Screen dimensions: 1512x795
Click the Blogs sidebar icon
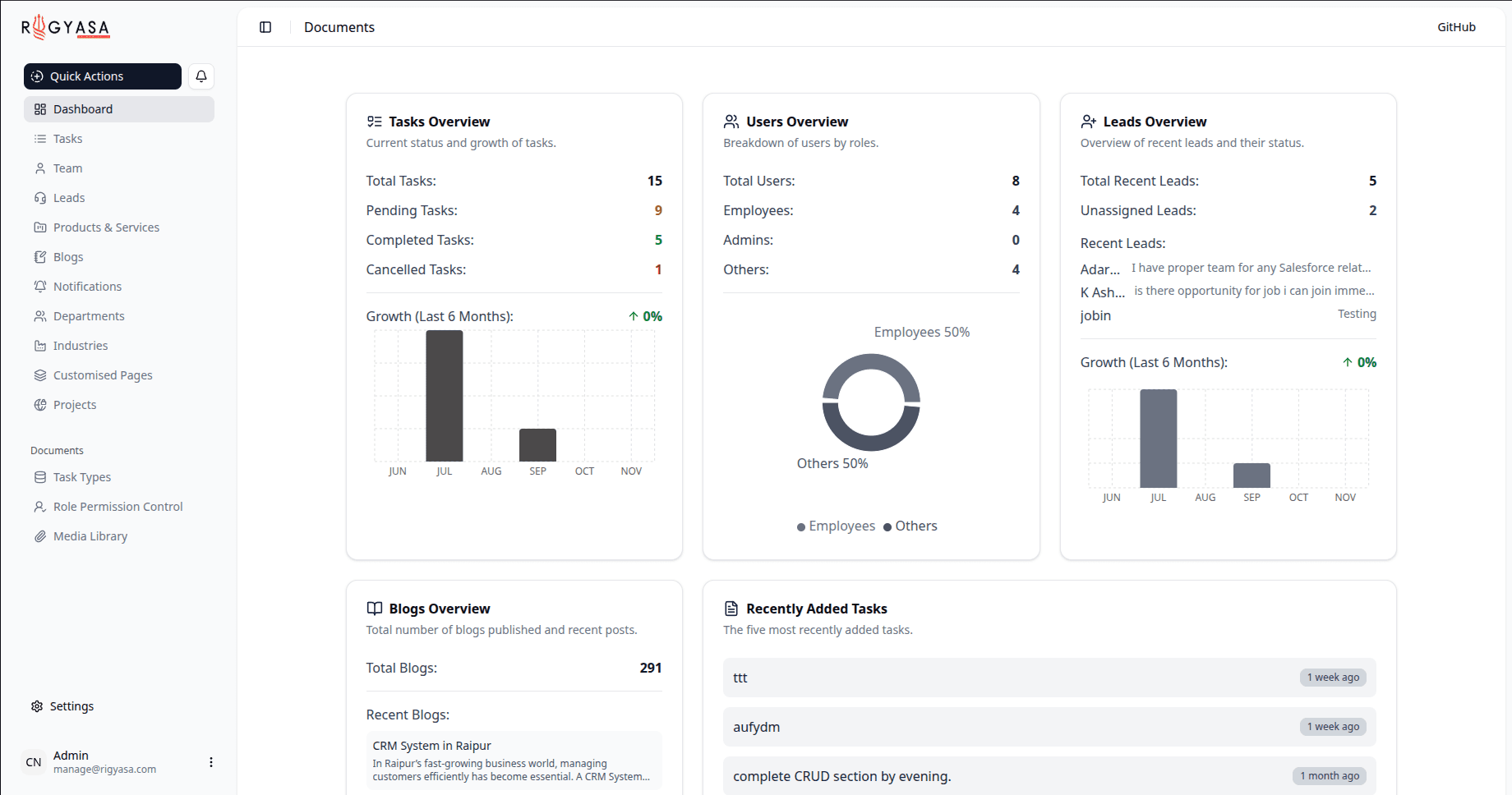click(x=39, y=256)
